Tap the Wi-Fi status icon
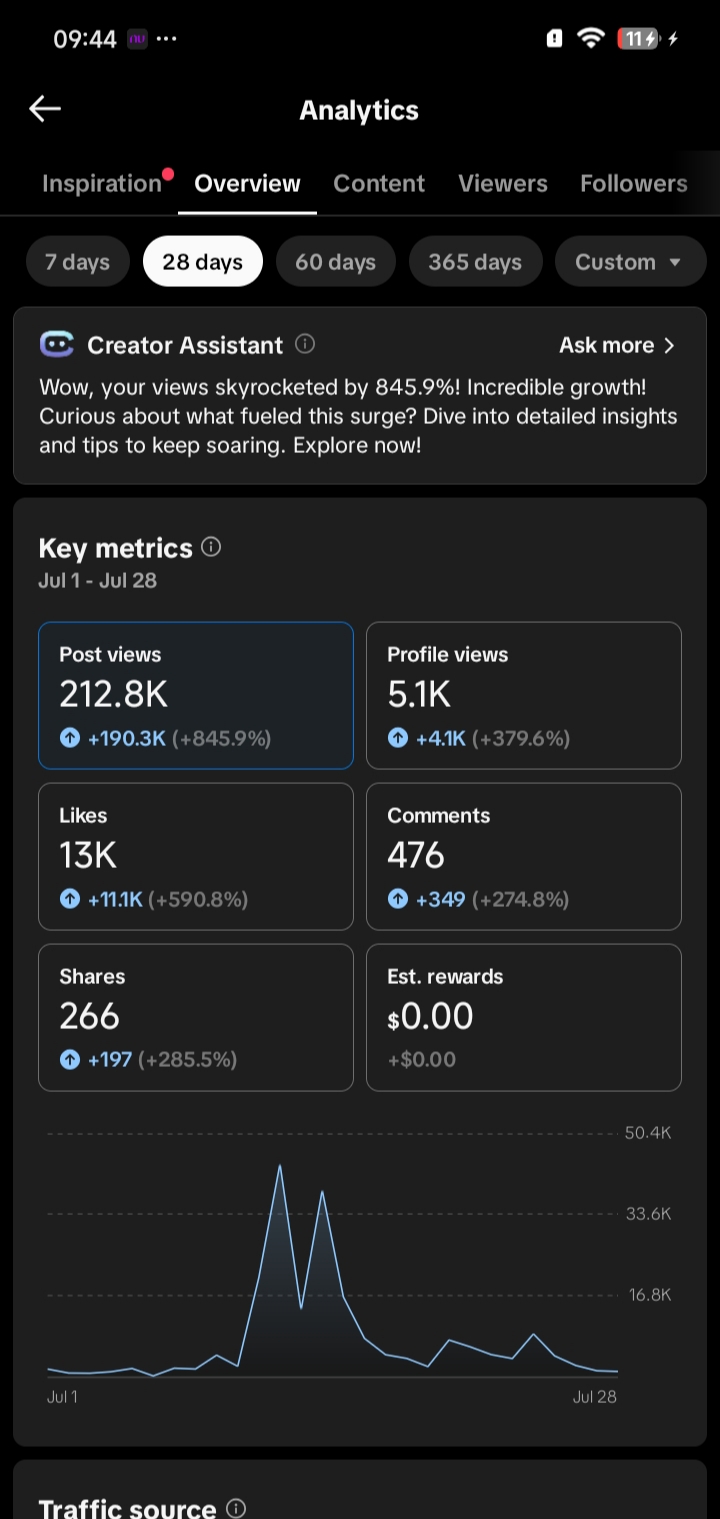720x1519 pixels. click(x=591, y=39)
